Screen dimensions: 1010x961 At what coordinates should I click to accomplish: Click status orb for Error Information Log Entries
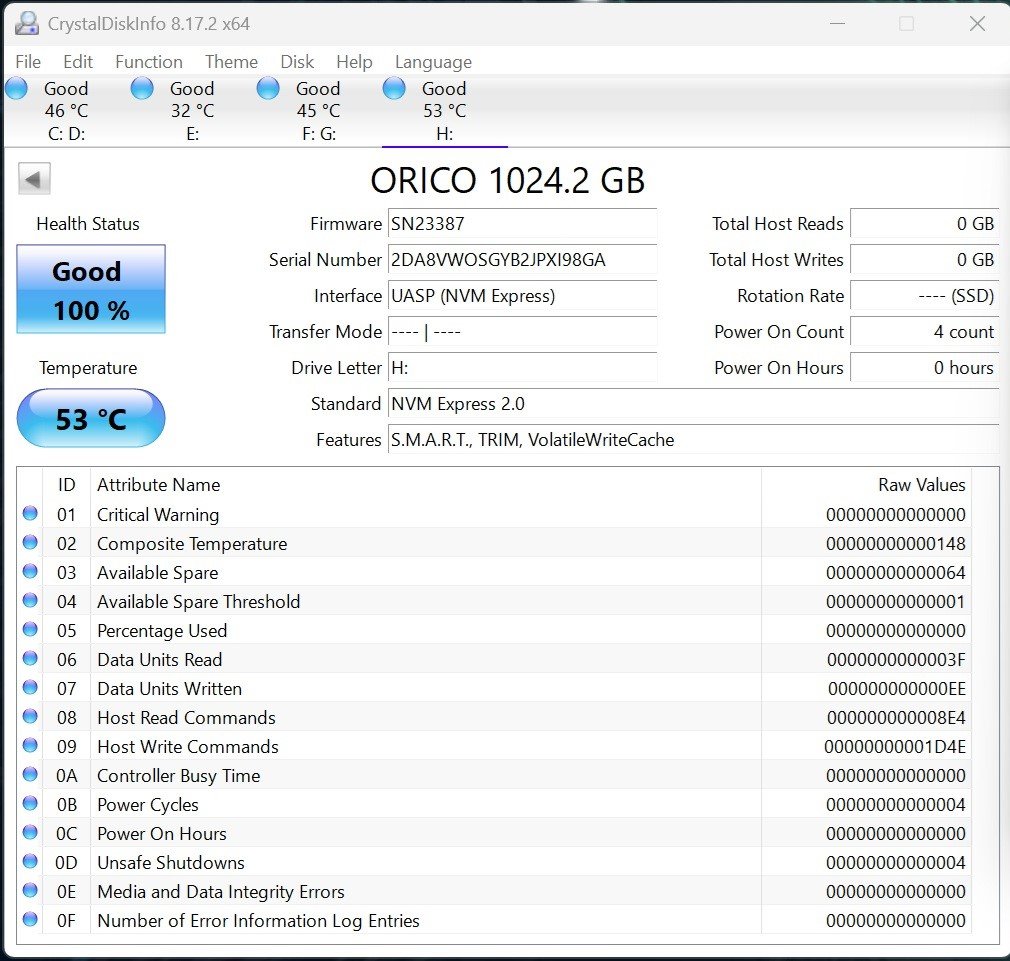(x=30, y=919)
